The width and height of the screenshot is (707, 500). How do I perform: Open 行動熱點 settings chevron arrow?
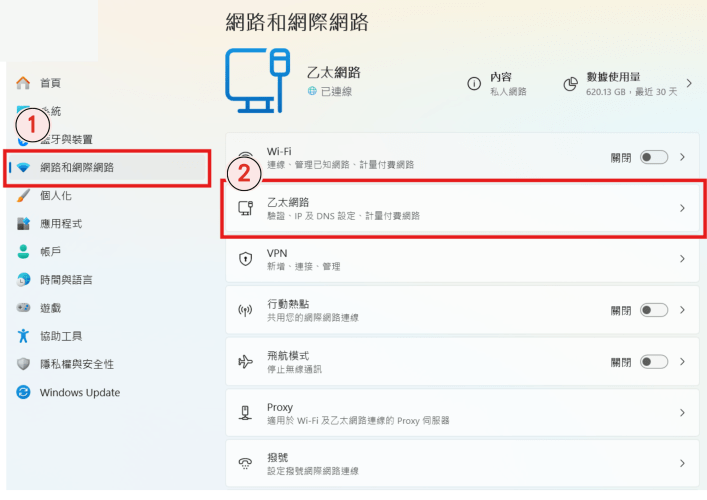pos(682,310)
